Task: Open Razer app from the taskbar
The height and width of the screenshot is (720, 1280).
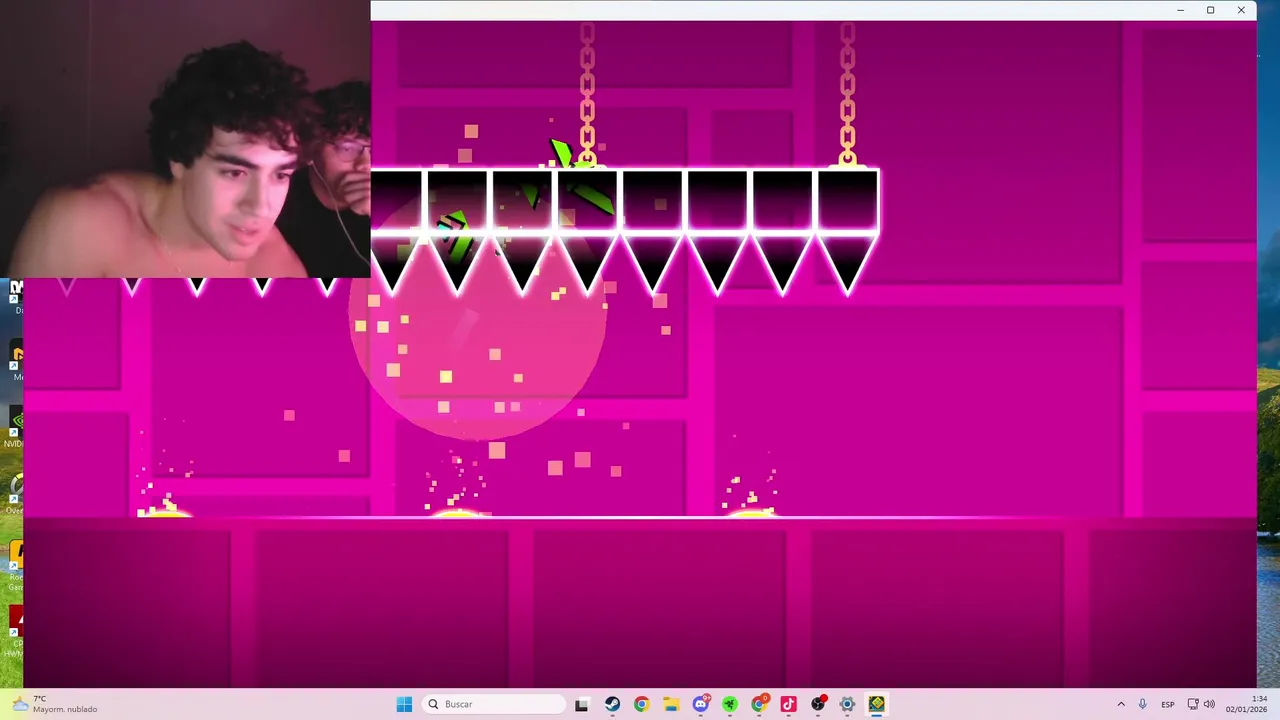Action: click(x=730, y=704)
